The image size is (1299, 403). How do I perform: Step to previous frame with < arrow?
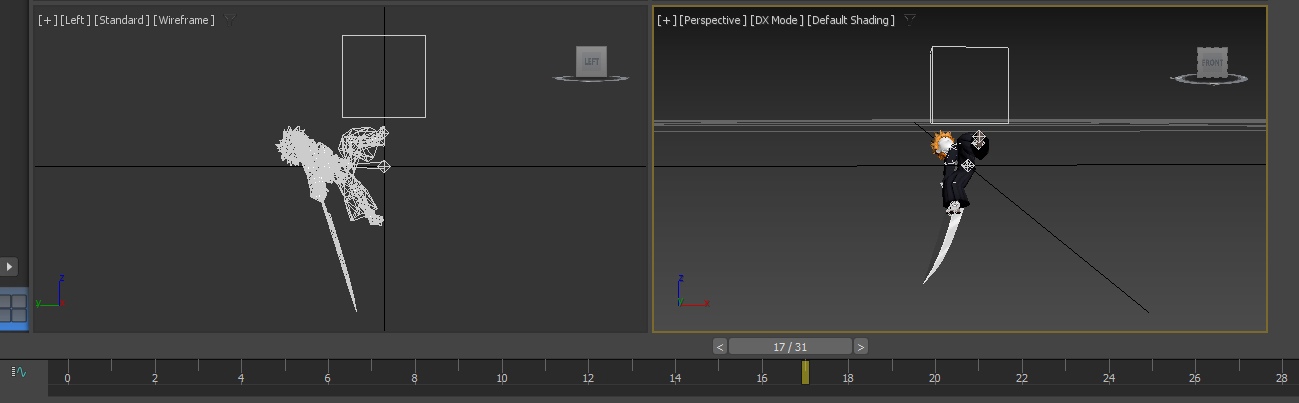(x=720, y=346)
